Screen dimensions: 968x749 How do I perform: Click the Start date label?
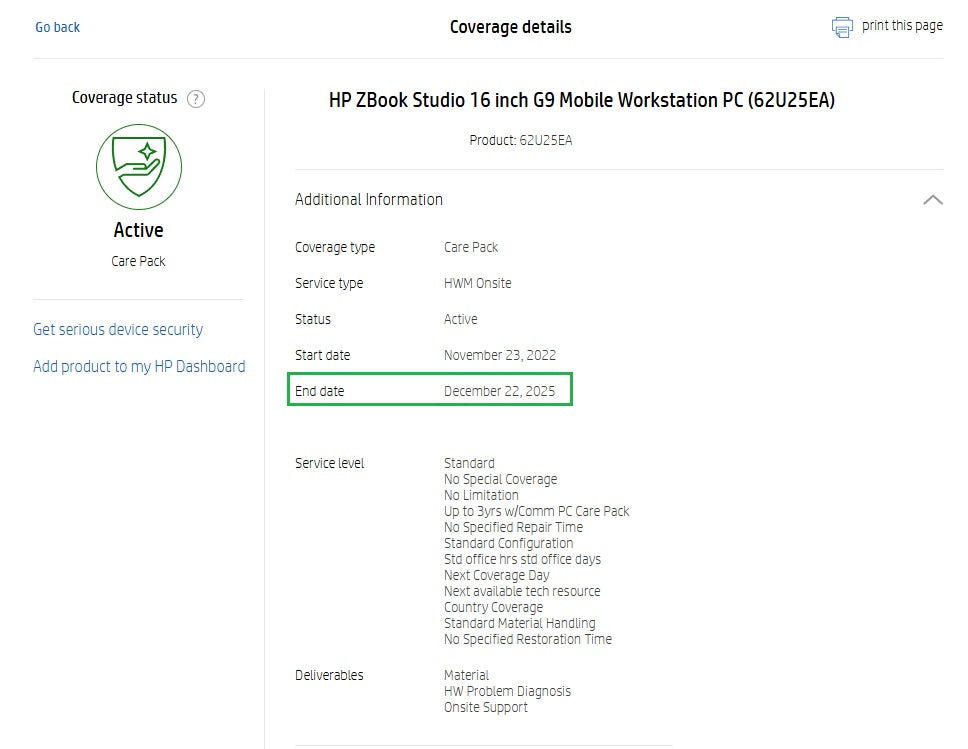322,355
